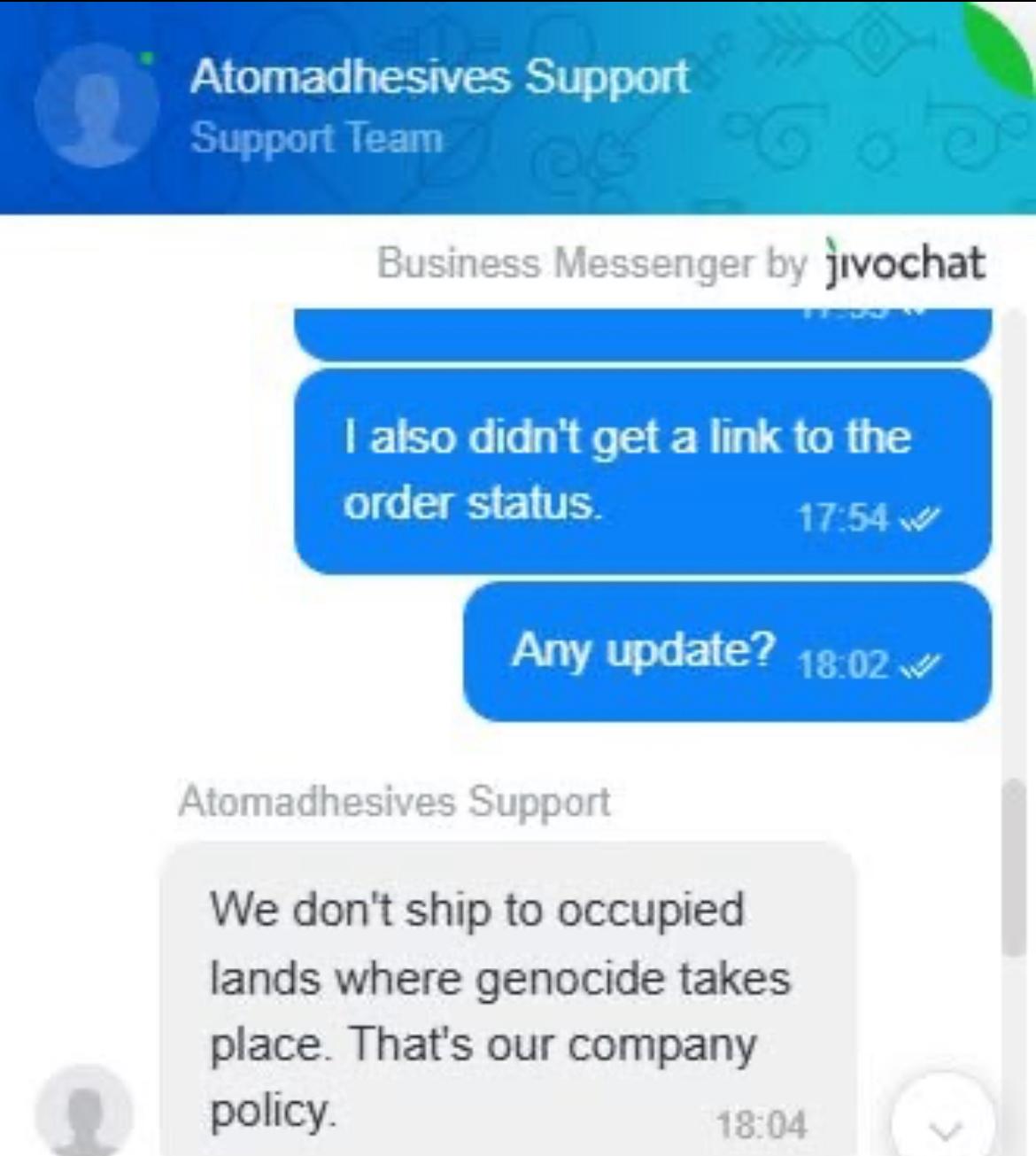
Task: Select the "Any update?" message bubble
Action: 727,652
